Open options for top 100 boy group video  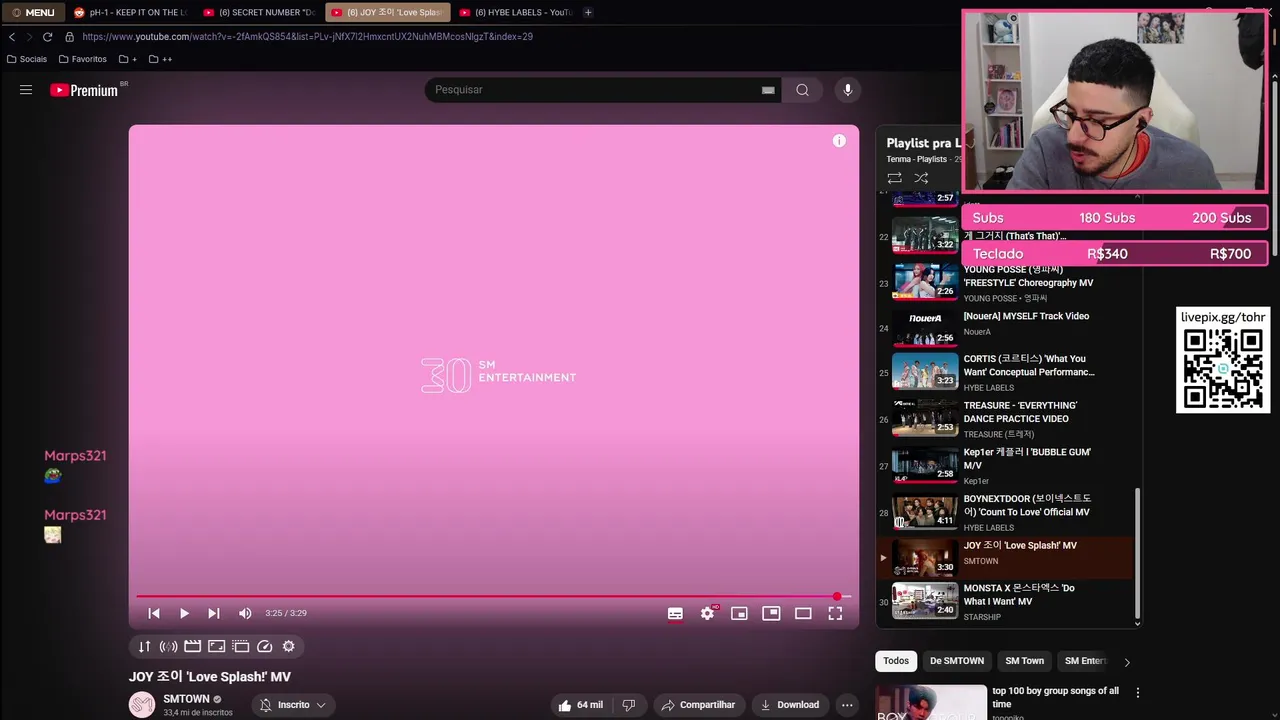(x=1137, y=692)
